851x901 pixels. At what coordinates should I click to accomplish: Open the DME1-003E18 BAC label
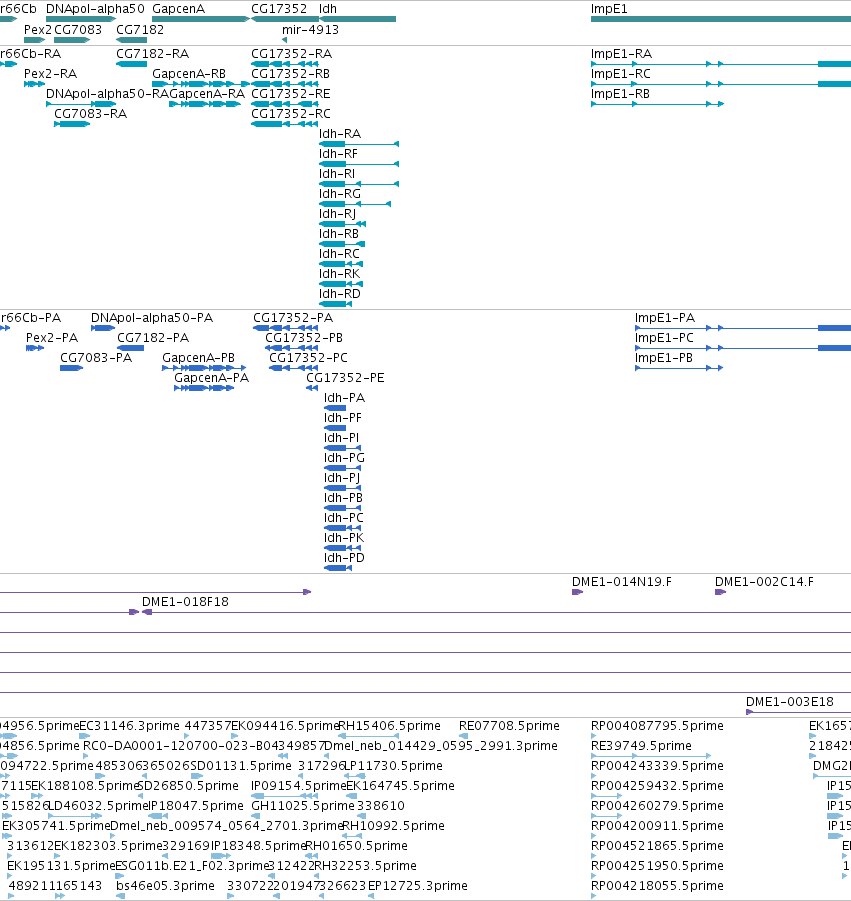point(790,702)
